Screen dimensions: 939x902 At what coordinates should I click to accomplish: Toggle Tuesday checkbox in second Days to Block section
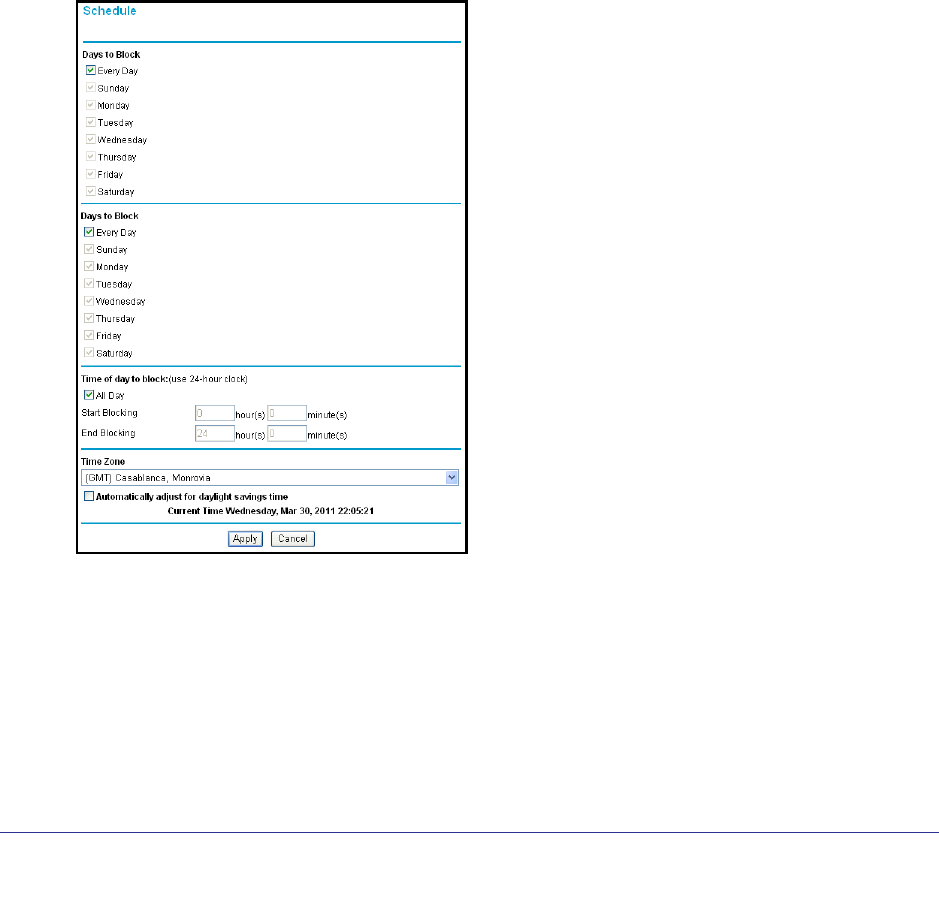[89, 283]
